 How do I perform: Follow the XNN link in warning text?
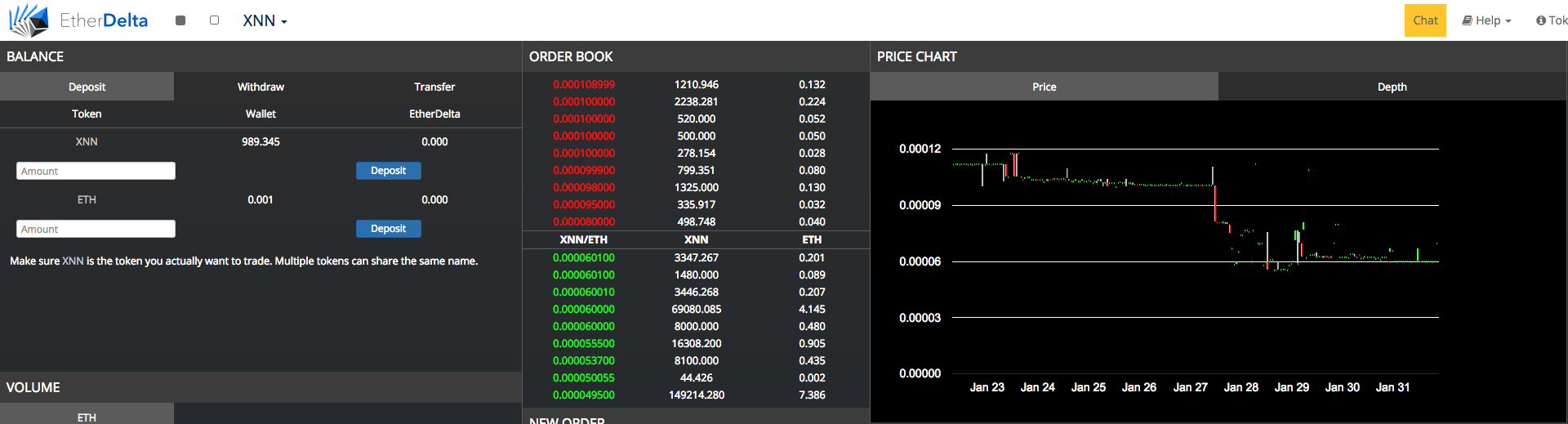[x=73, y=261]
